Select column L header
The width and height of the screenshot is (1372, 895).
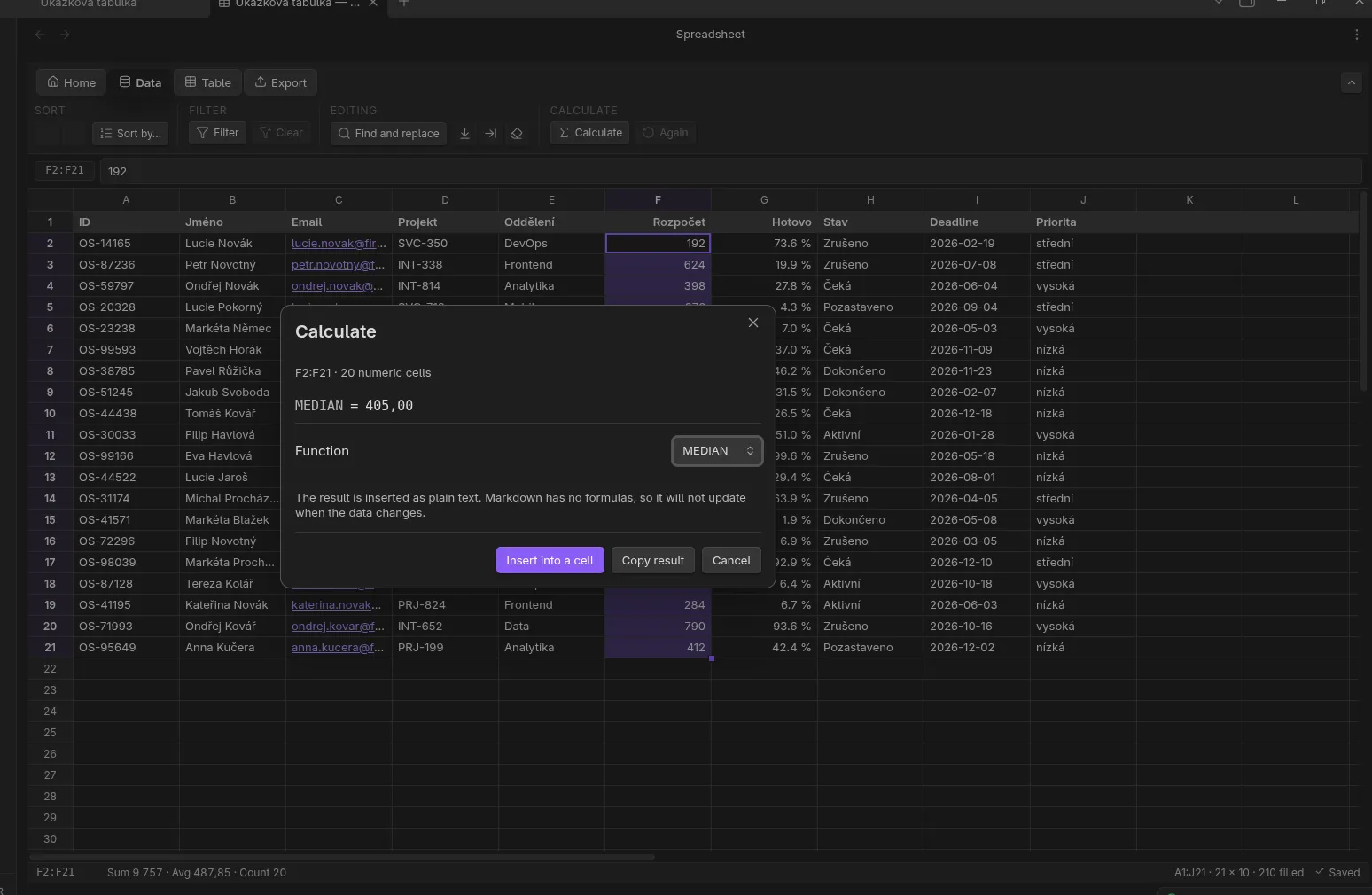(x=1296, y=200)
